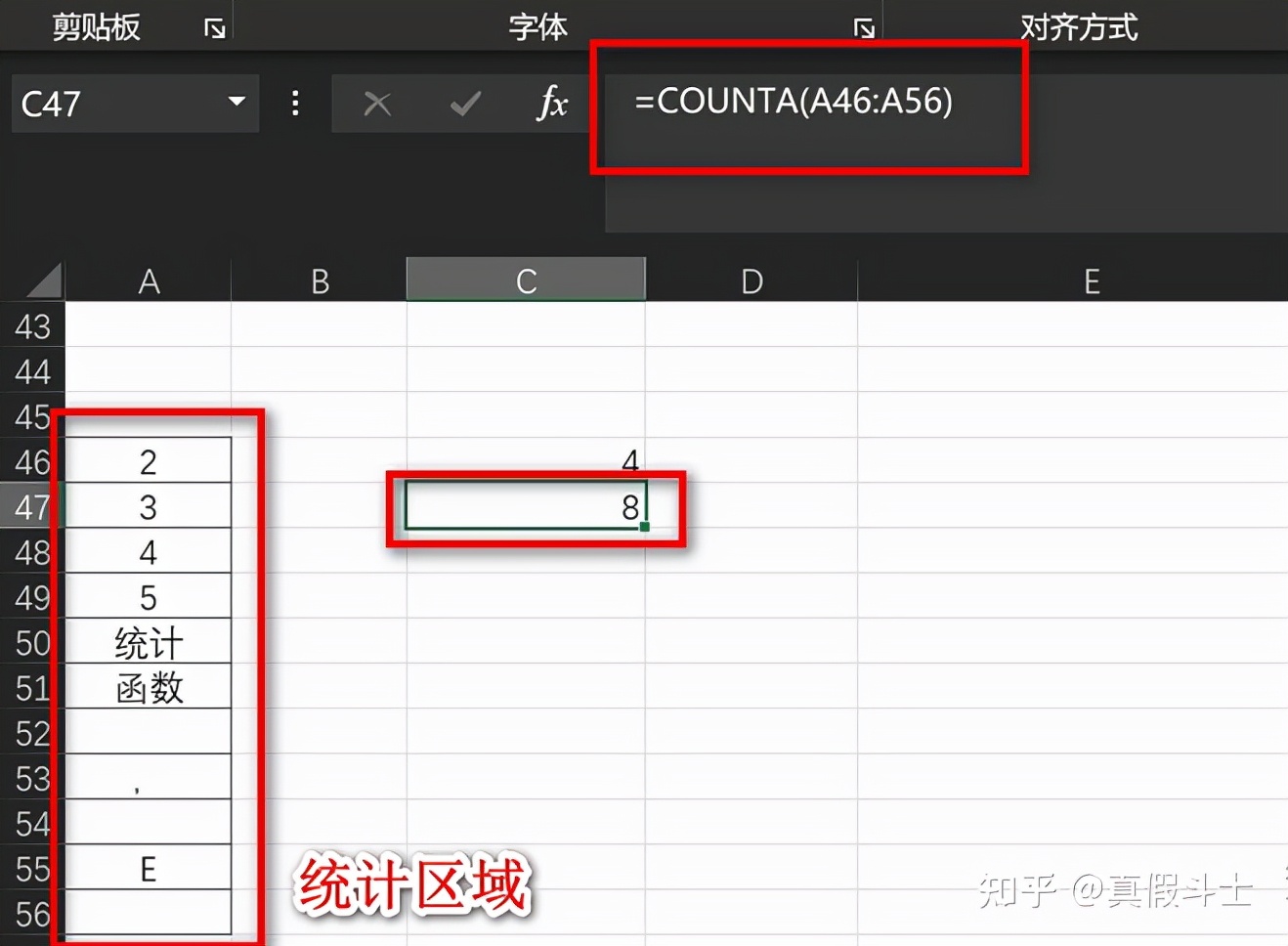The width and height of the screenshot is (1288, 946).
Task: Click the Insert Function (fx) icon
Action: pos(552,104)
